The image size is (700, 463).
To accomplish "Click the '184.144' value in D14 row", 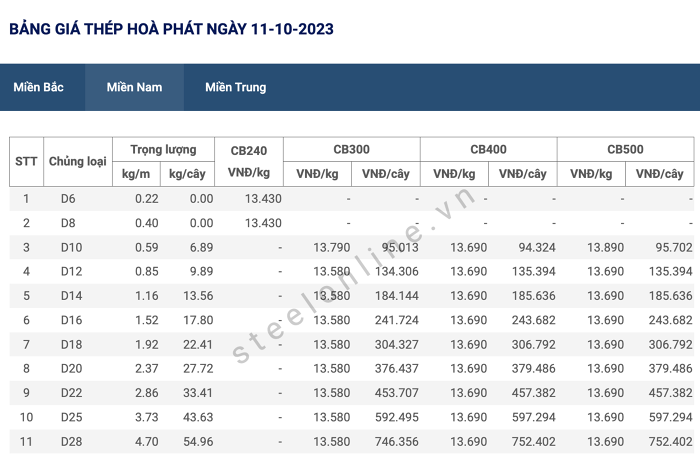I will click(x=397, y=296).
